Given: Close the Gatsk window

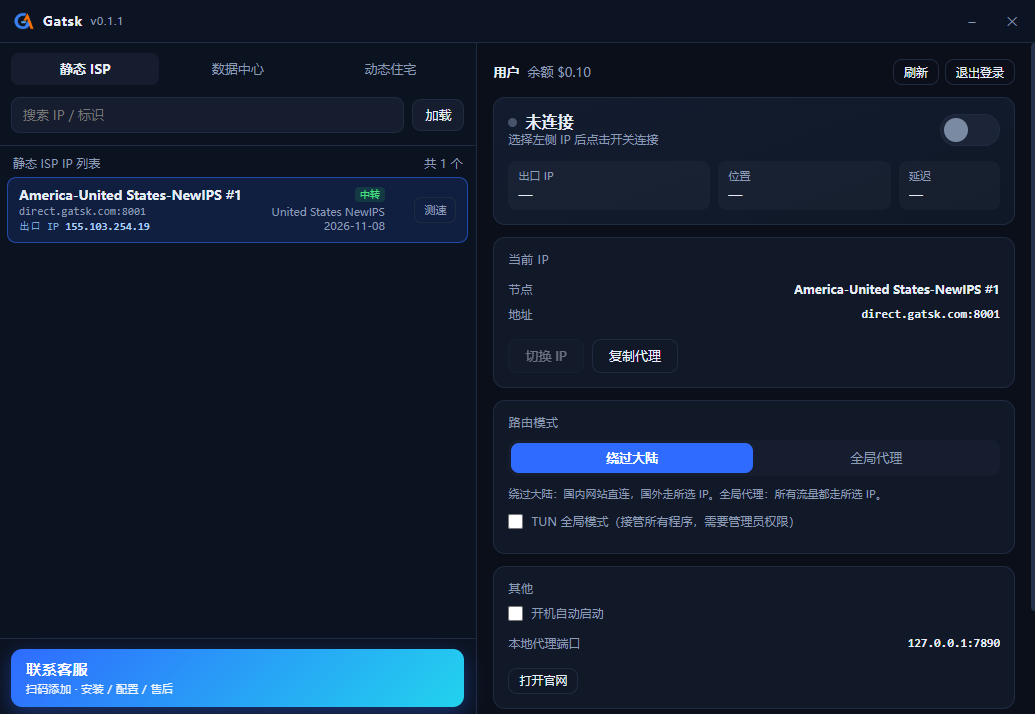Looking at the screenshot, I should click(x=1012, y=22).
